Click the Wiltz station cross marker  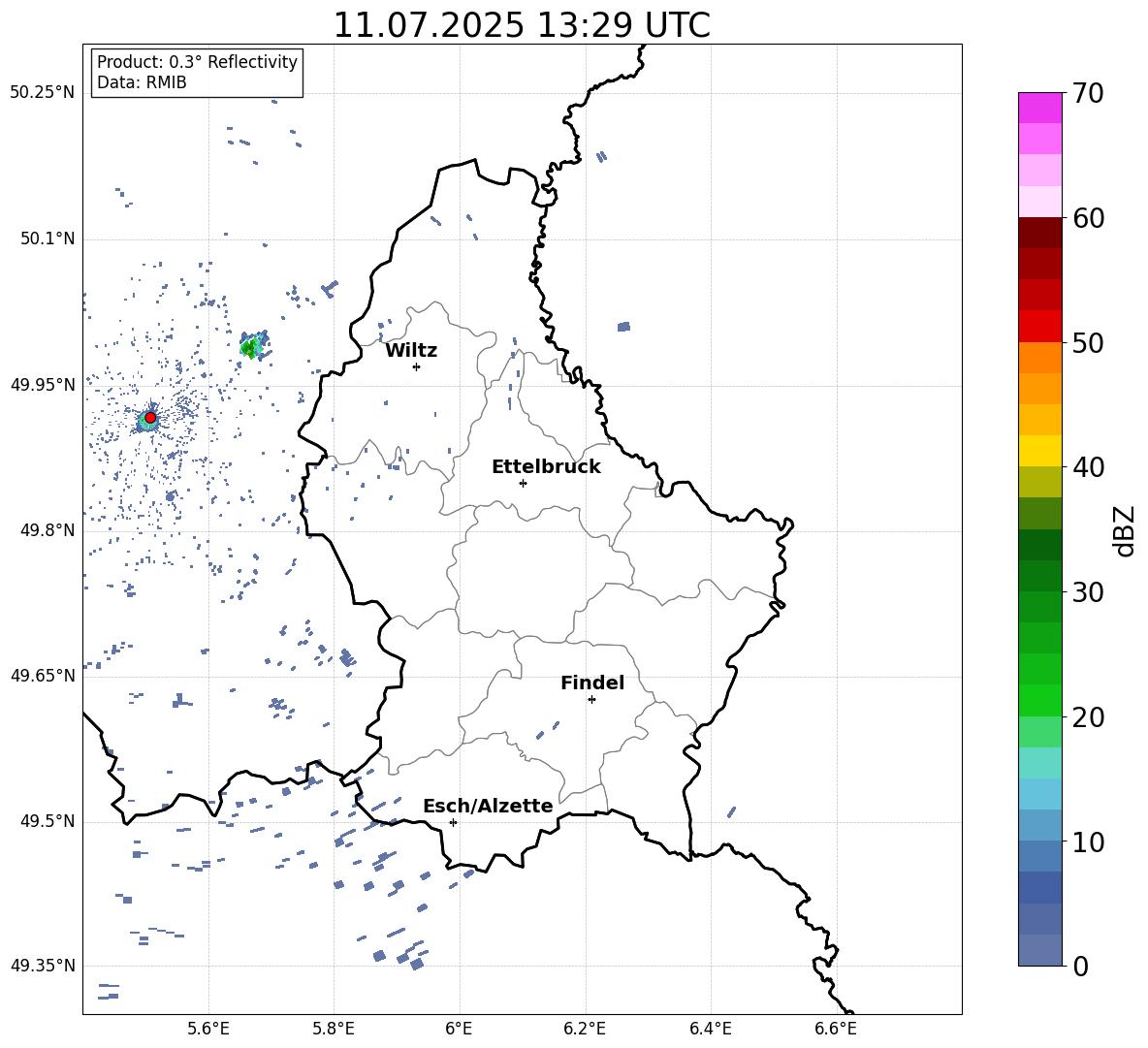417,366
